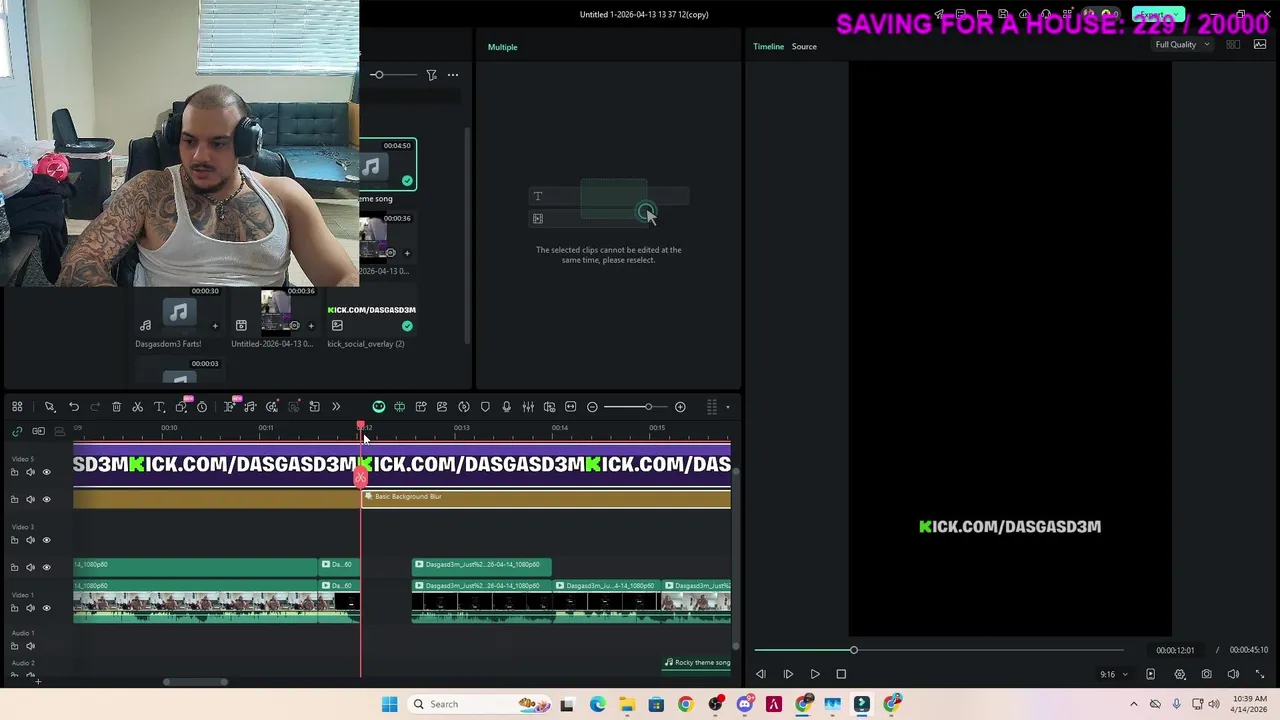Click the timeline horizontal scrollbar
This screenshot has width=1280, height=720.
pyautogui.click(x=196, y=682)
